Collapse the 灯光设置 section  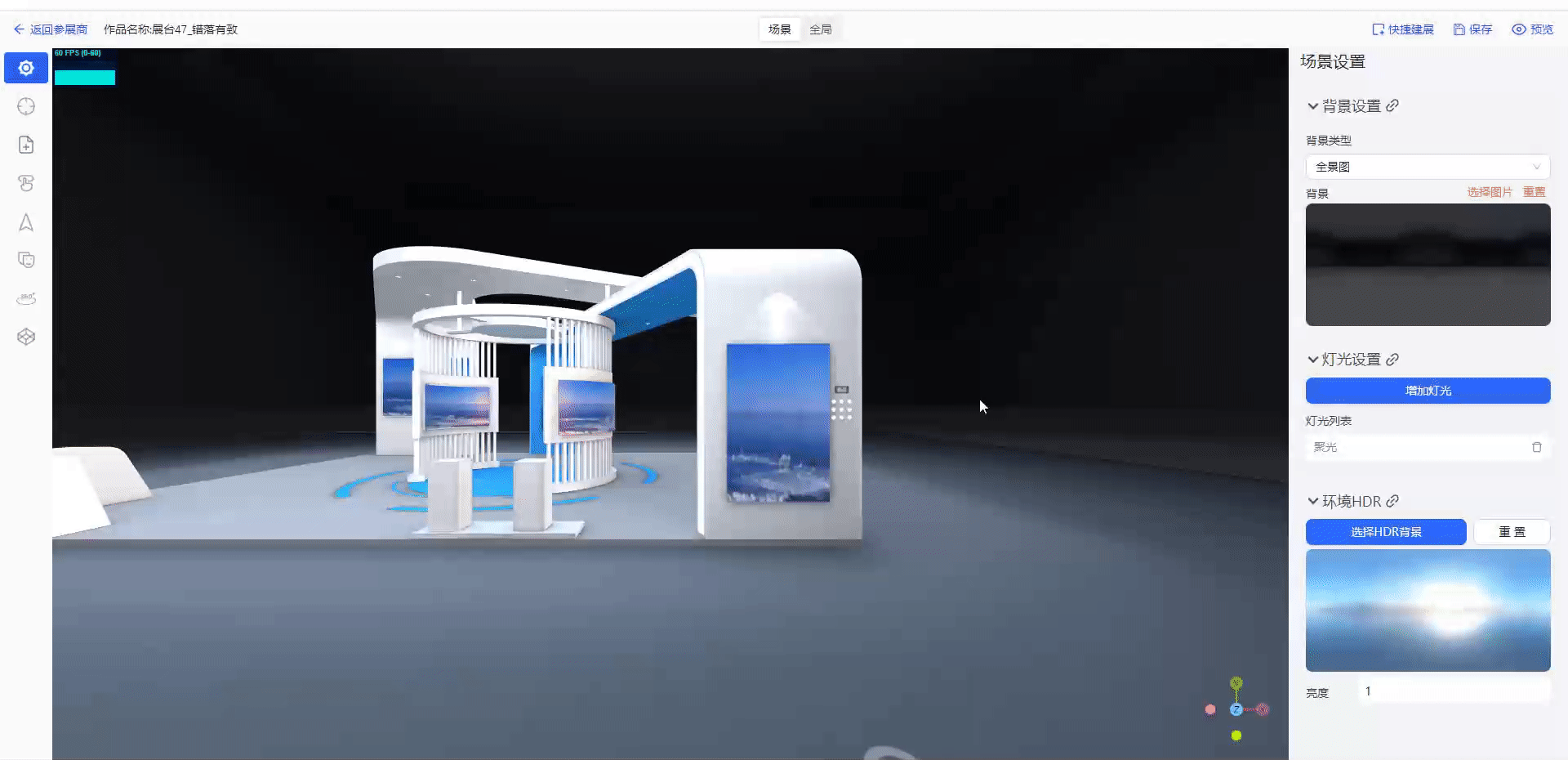coord(1312,359)
